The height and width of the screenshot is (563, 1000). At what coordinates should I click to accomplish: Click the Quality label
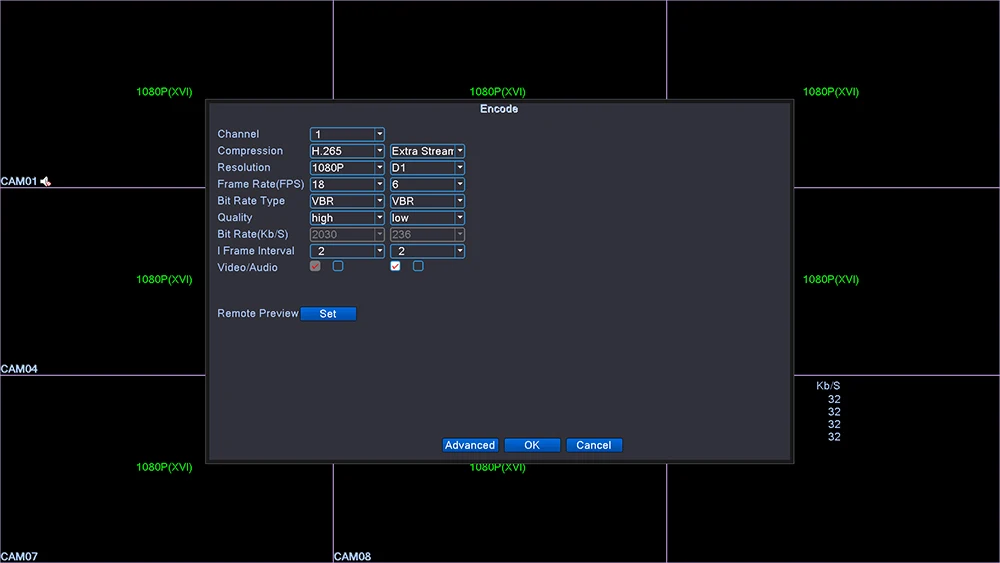pos(235,217)
